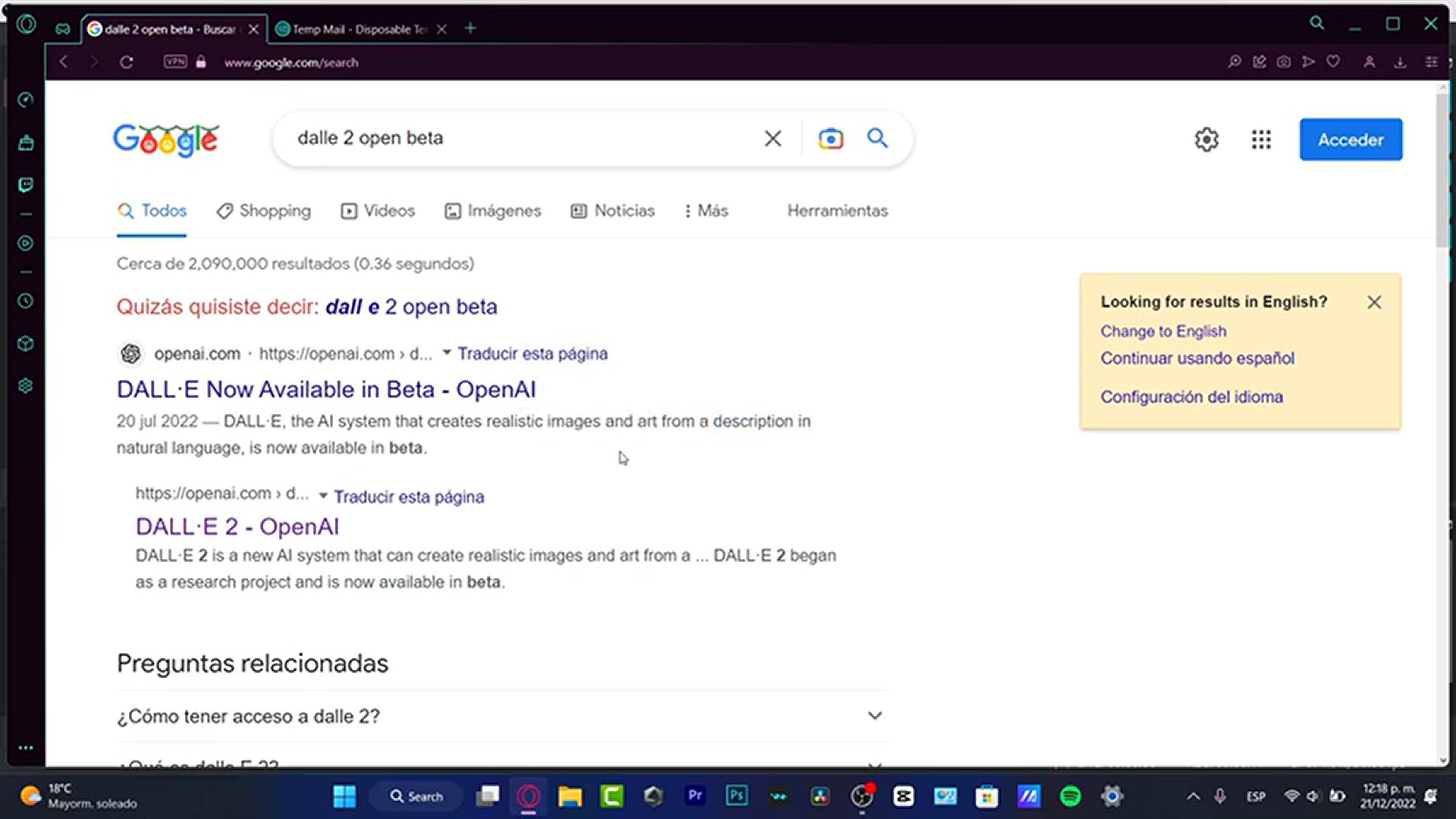Open the Herramientas search tools

pyautogui.click(x=837, y=211)
